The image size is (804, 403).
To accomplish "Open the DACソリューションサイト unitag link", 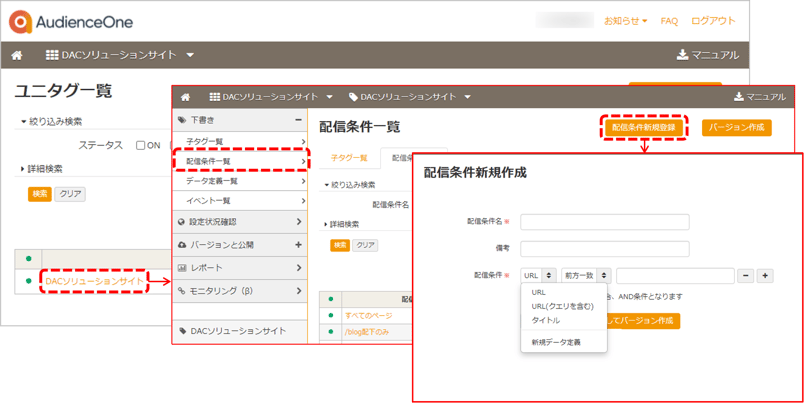I will 94,281.
